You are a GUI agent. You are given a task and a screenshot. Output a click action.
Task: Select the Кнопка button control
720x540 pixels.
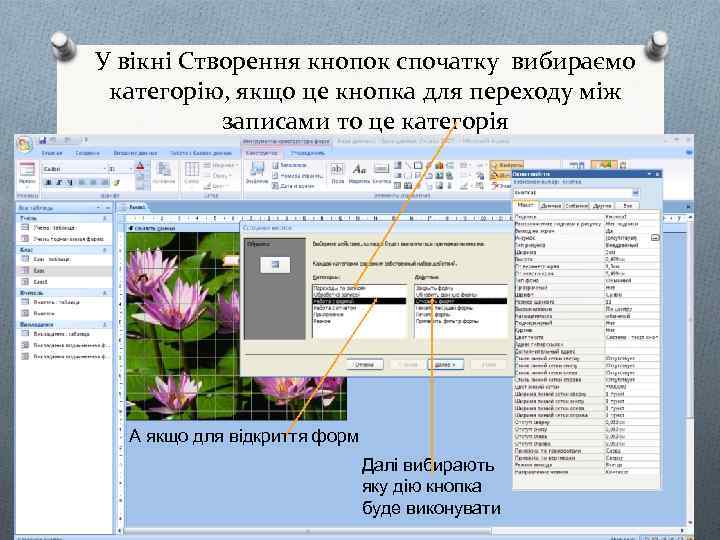coord(382,173)
